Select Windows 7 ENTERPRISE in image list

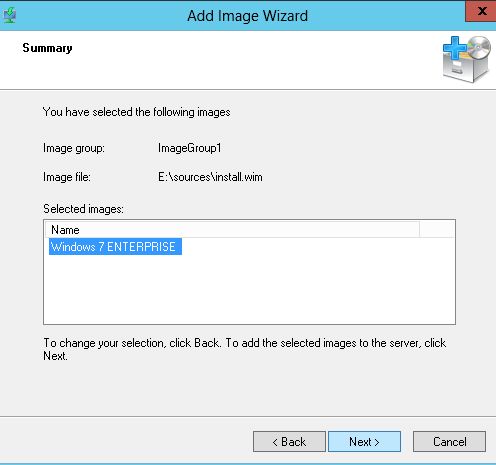[x=115, y=247]
